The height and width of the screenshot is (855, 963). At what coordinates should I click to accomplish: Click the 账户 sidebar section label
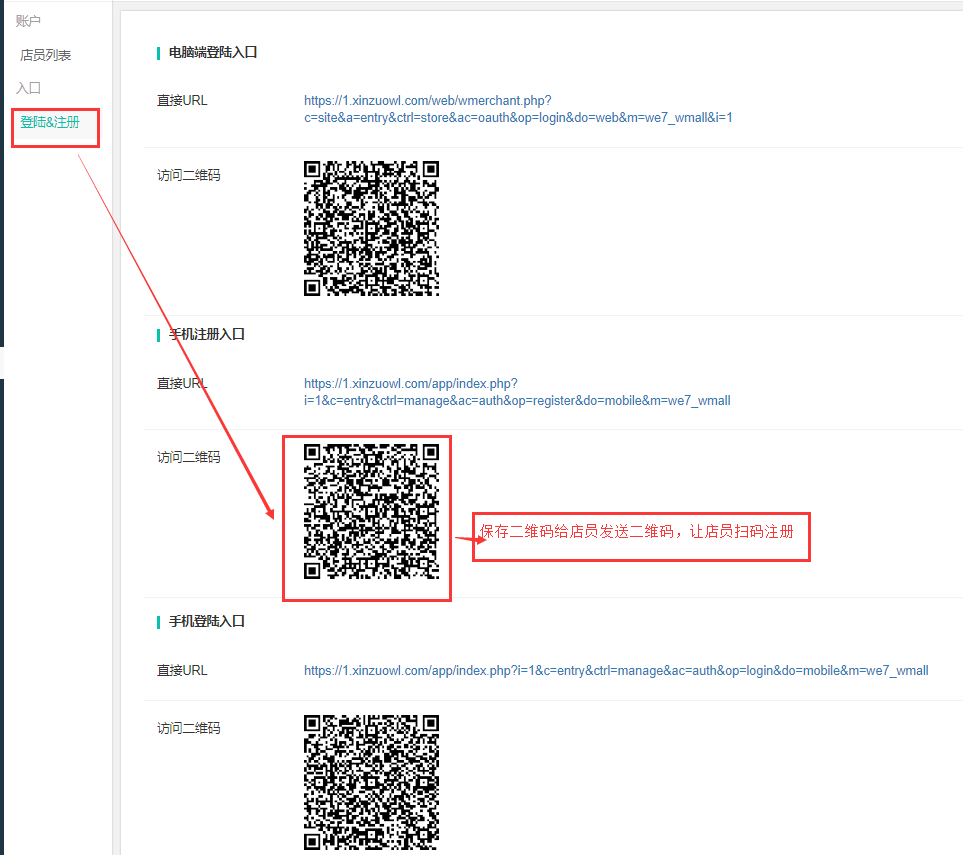pyautogui.click(x=28, y=21)
